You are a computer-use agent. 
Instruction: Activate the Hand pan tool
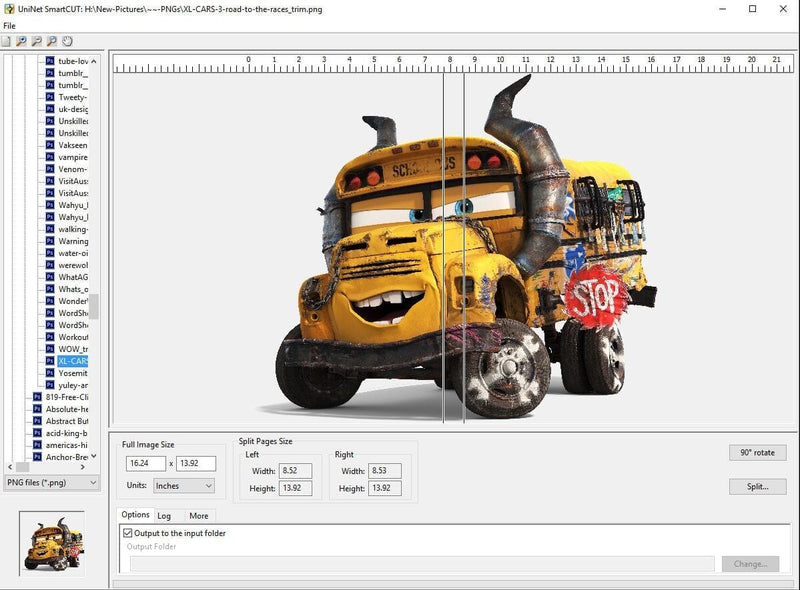(x=66, y=41)
